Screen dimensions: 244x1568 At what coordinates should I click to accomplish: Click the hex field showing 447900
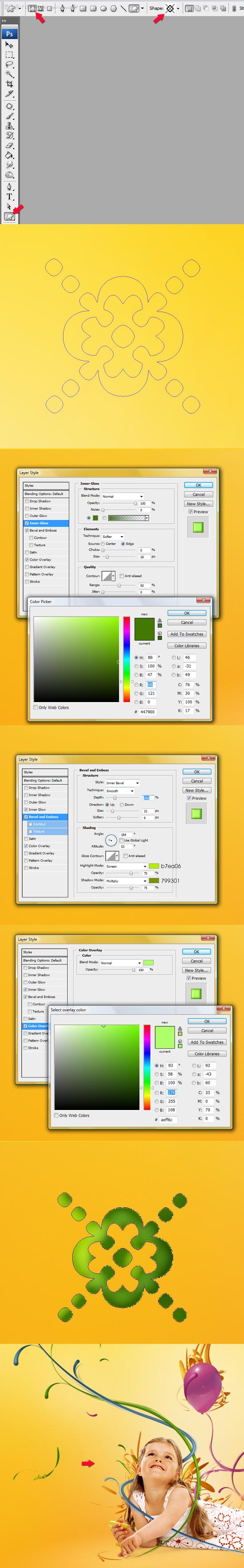[148, 711]
